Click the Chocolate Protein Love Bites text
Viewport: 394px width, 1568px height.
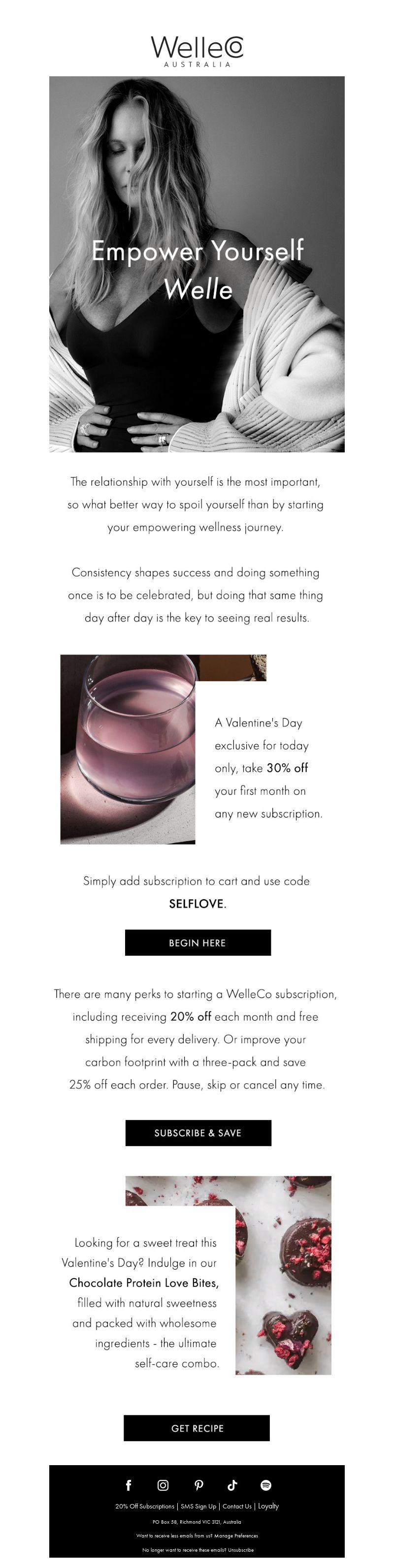pyautogui.click(x=144, y=1283)
